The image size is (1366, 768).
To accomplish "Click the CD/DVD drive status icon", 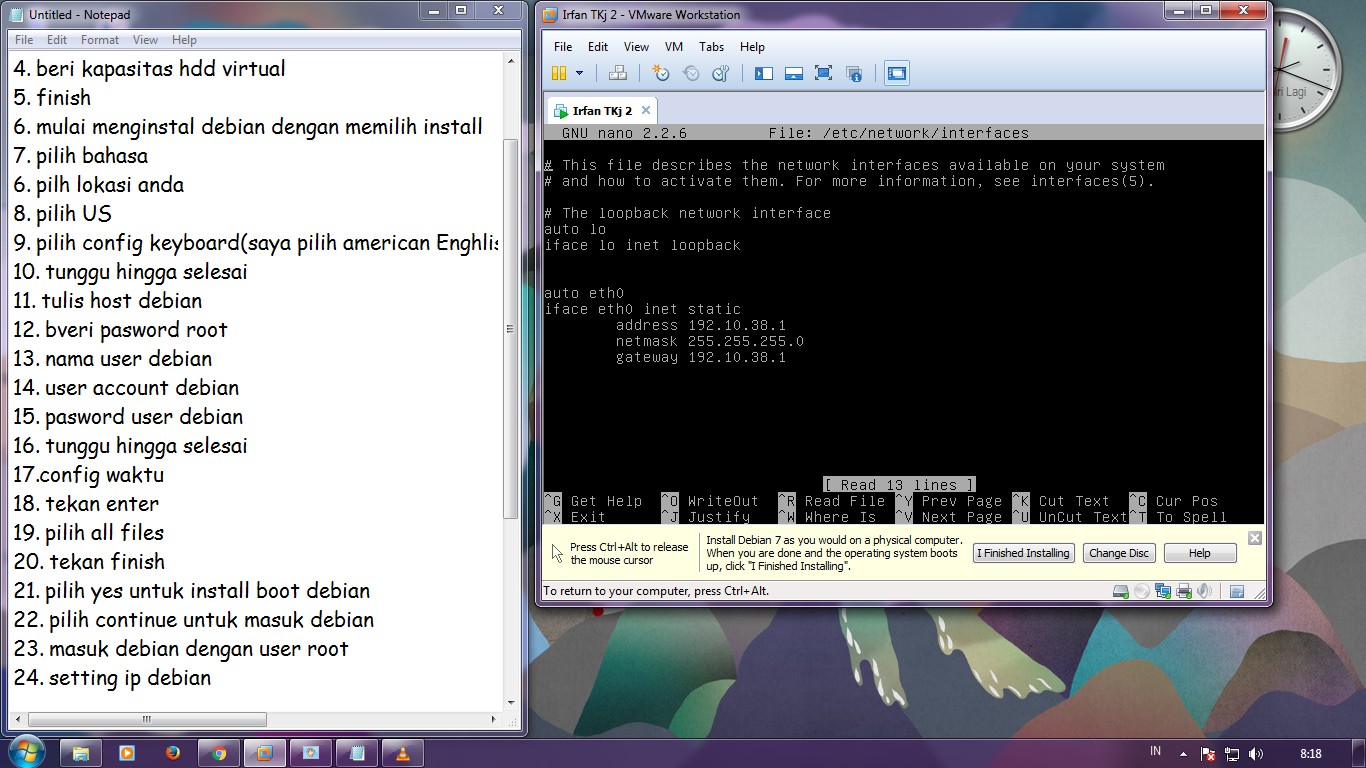I will point(1142,591).
